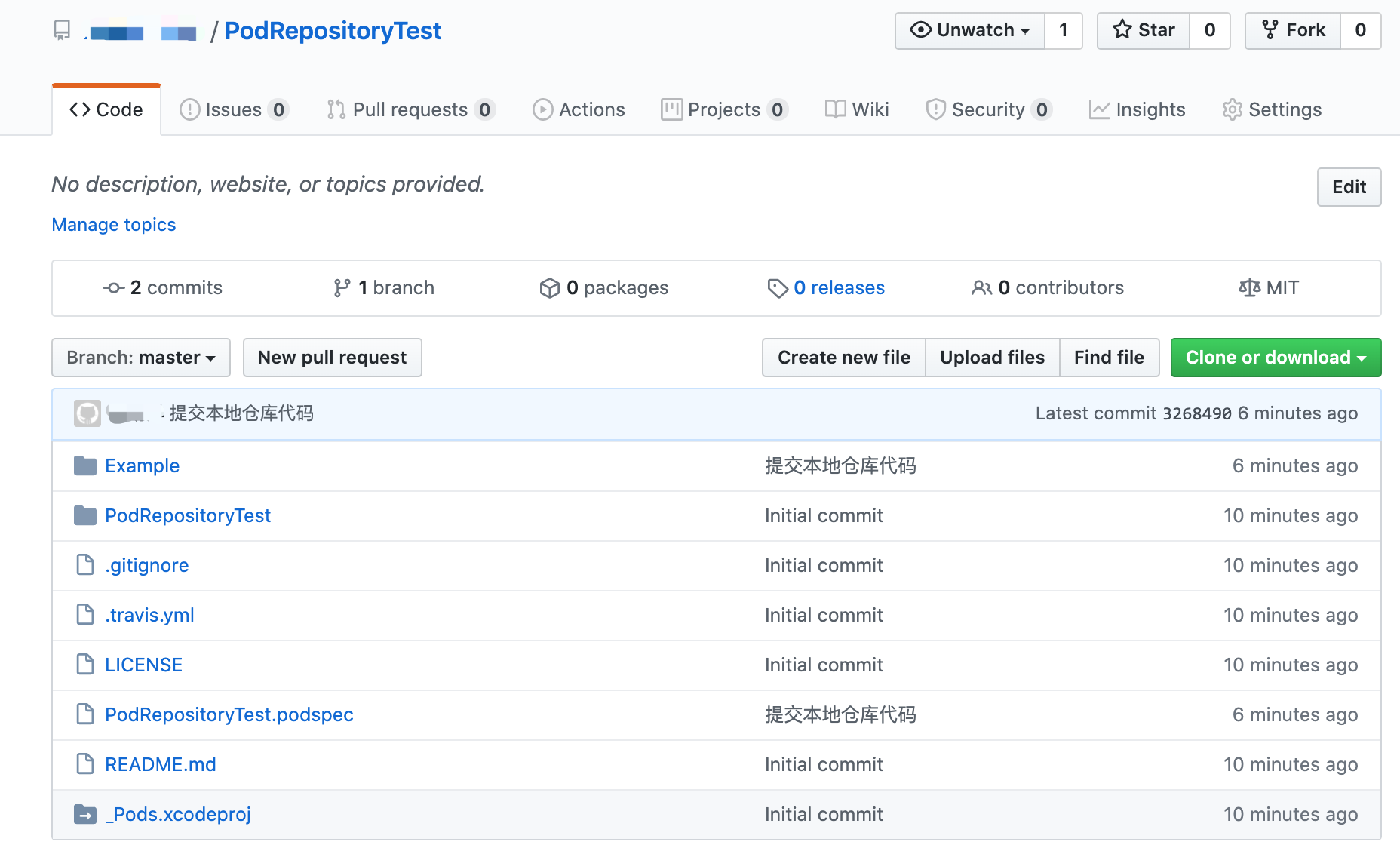Click the Actions play circle icon
The width and height of the screenshot is (1400, 851).
(542, 109)
